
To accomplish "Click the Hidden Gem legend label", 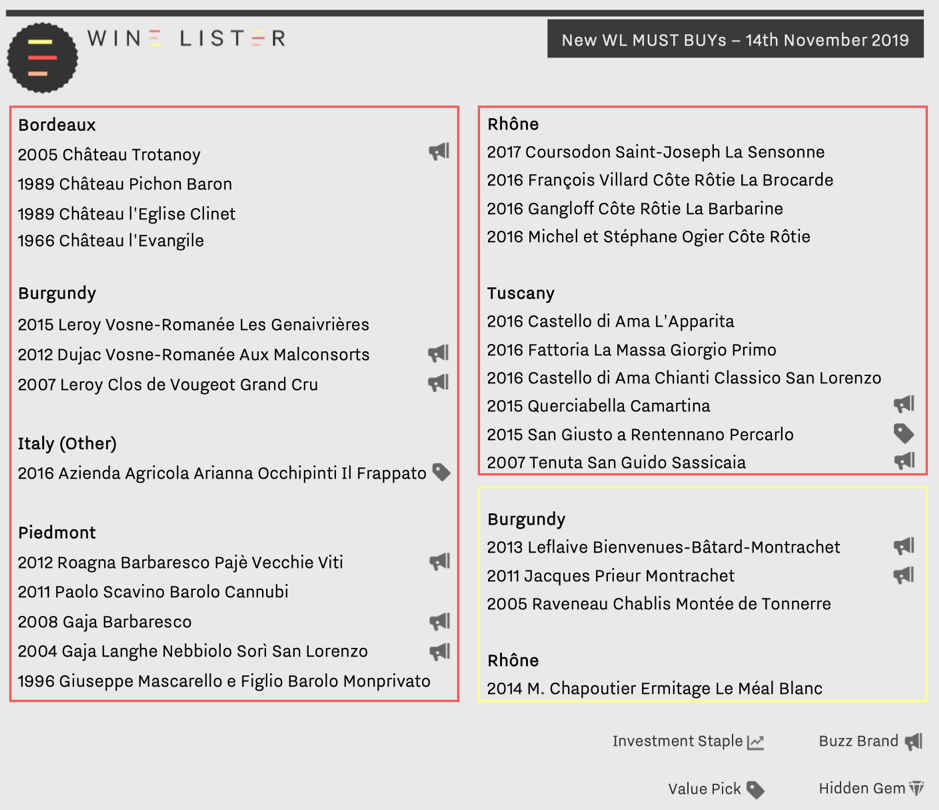I will 862,788.
